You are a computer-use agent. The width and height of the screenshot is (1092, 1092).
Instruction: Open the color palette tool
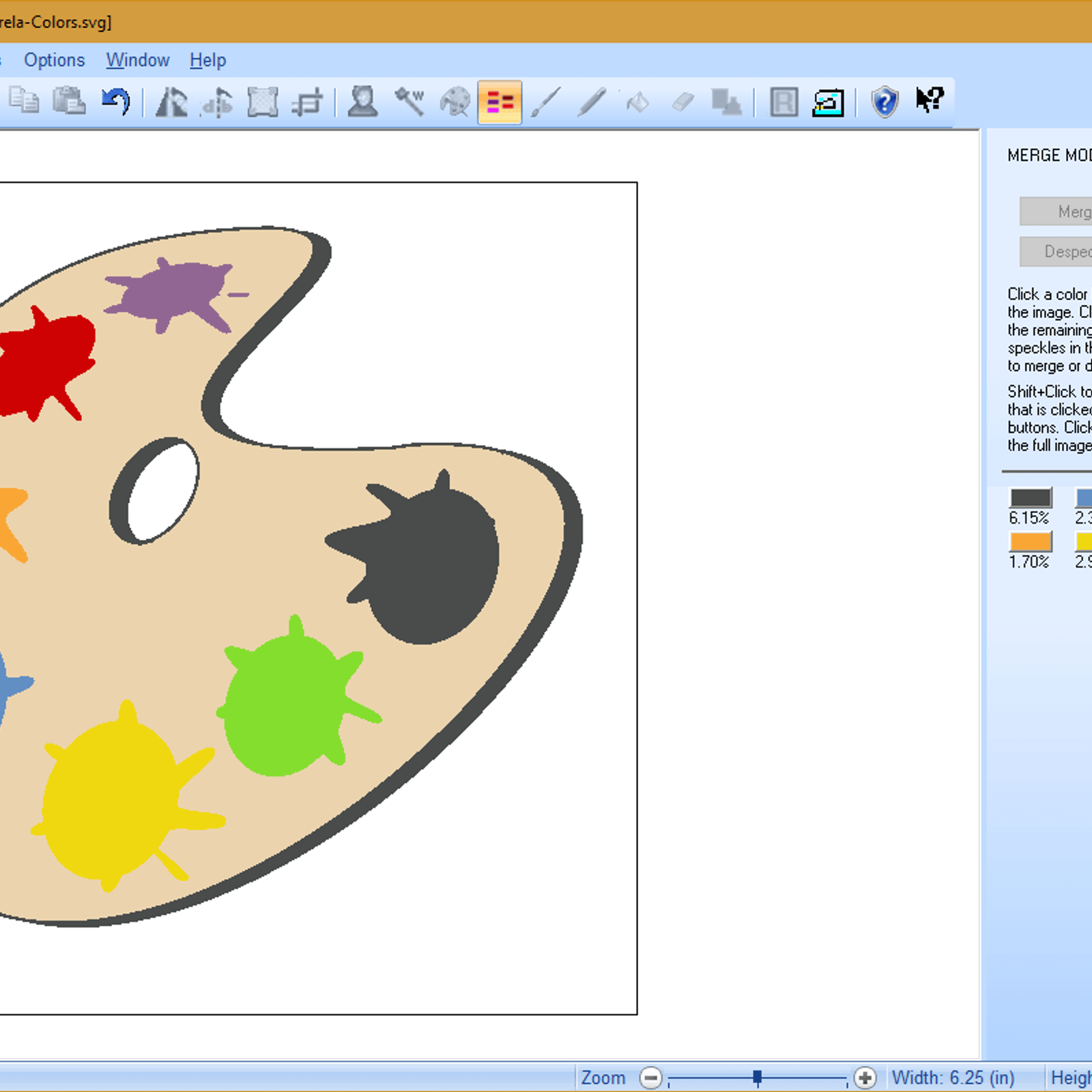coord(455,102)
